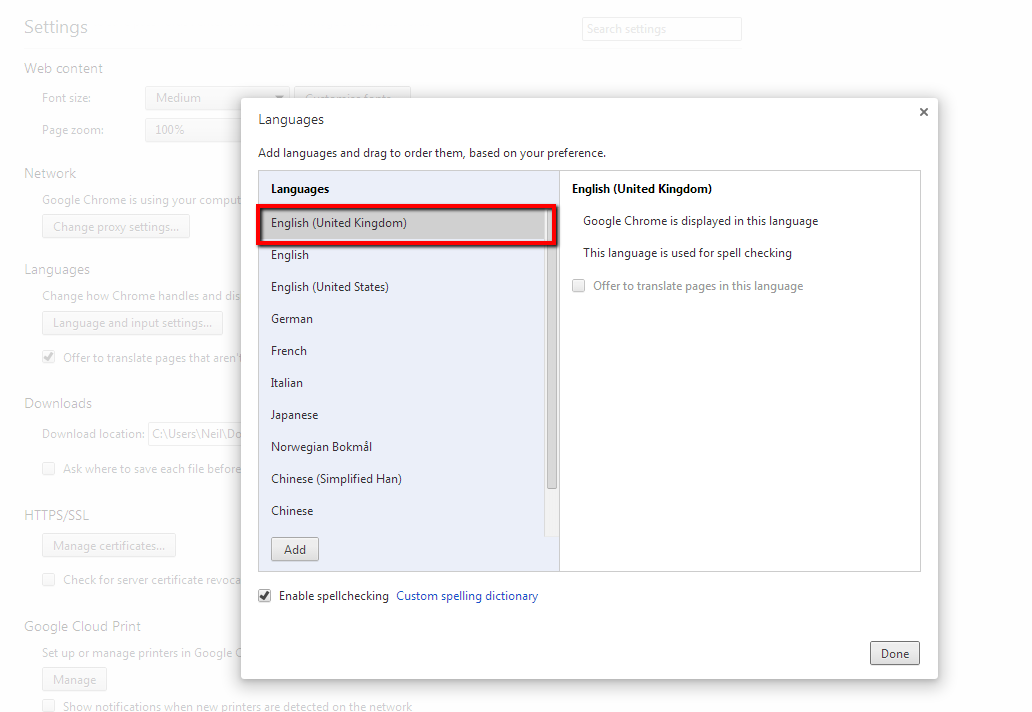The width and height of the screenshot is (1032, 712).
Task: Close the Languages dialog with the X
Action: 923,112
